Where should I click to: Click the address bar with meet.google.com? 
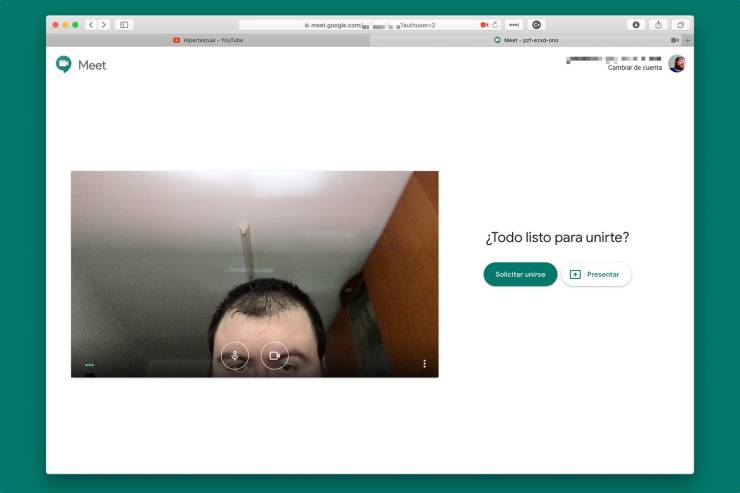click(360, 24)
